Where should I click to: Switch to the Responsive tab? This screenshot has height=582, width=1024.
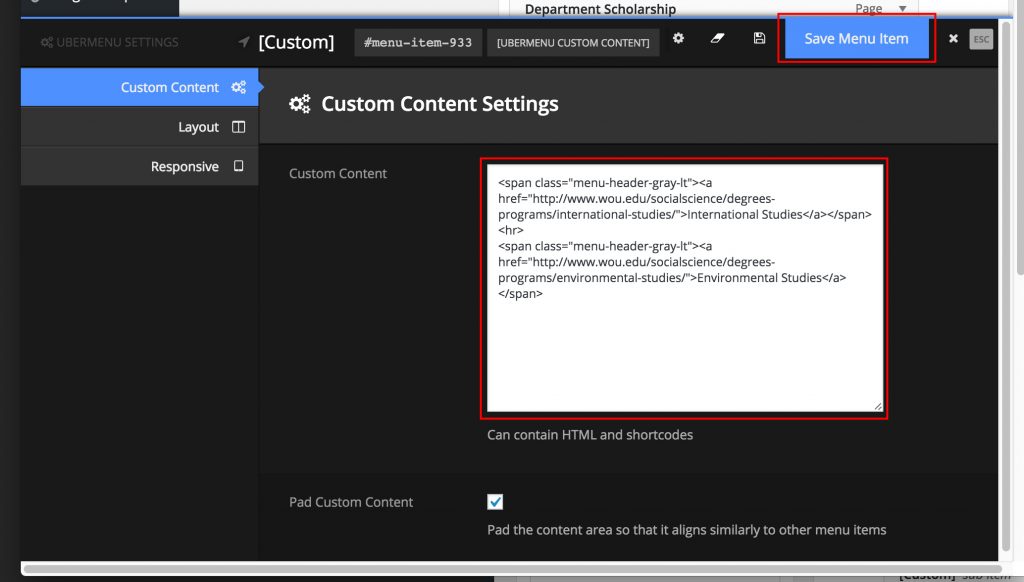pos(184,167)
